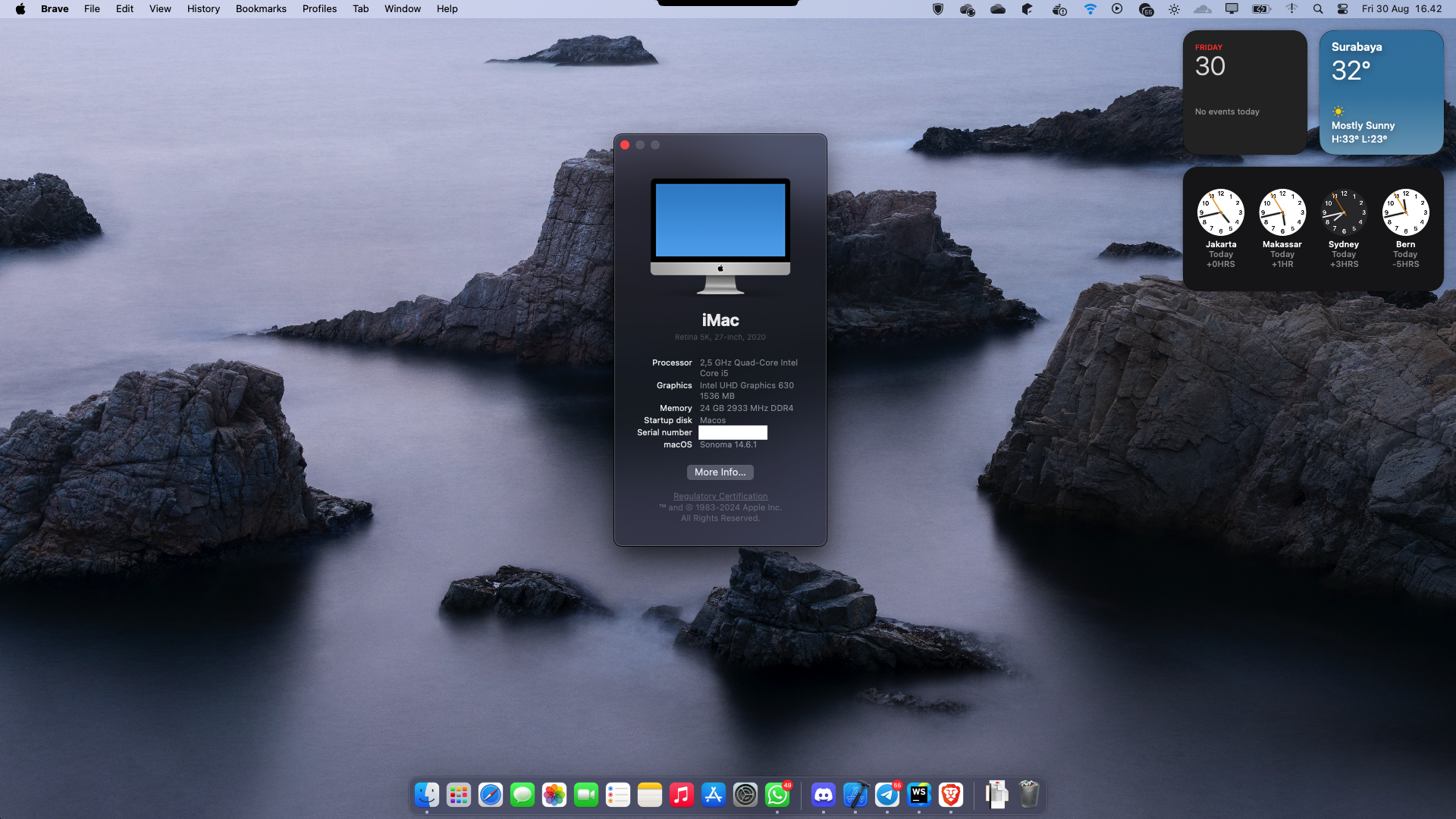Launch Music from the Dock

[682, 795]
